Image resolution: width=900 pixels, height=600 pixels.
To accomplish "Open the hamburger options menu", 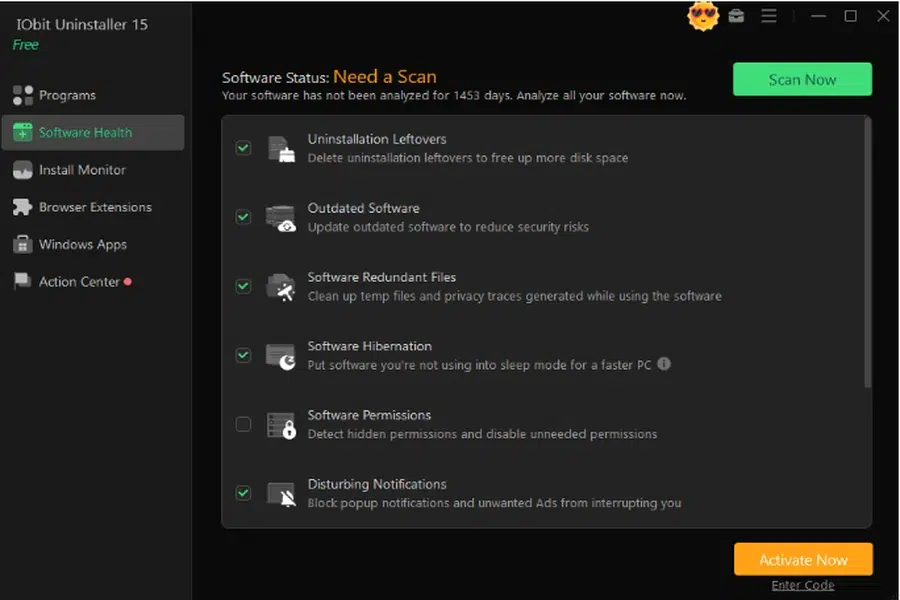I will [x=769, y=16].
